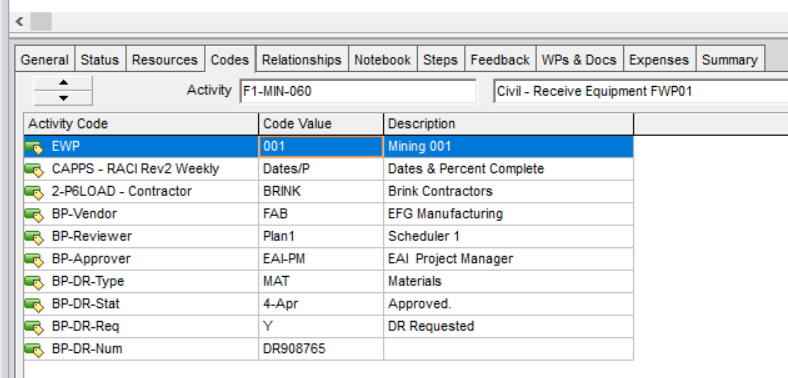Screen dimensions: 788x378
Task: Click the Activity ID field F1-MIN-060
Action: (358, 91)
